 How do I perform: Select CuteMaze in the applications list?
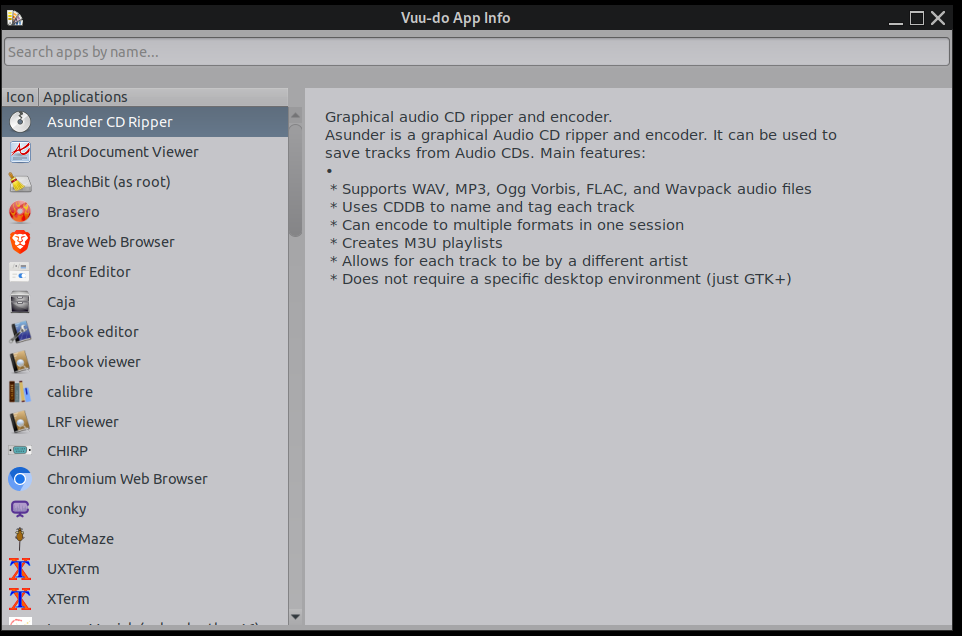pos(145,539)
